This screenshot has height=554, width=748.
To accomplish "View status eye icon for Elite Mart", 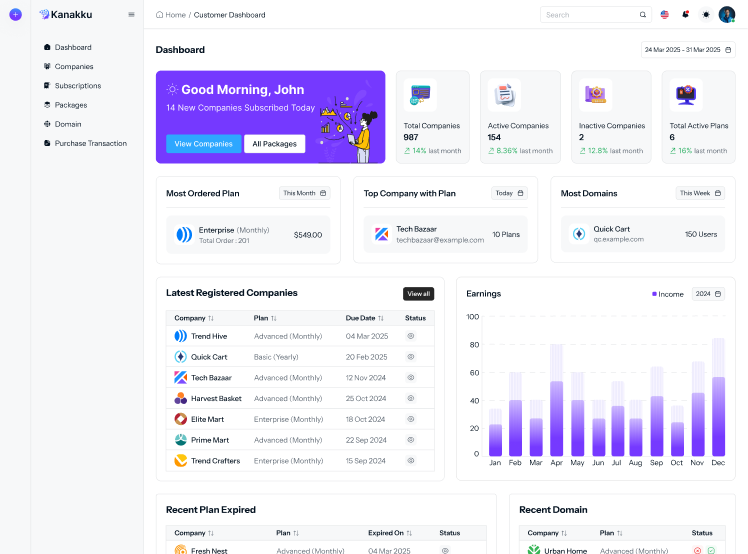I will (x=410, y=419).
